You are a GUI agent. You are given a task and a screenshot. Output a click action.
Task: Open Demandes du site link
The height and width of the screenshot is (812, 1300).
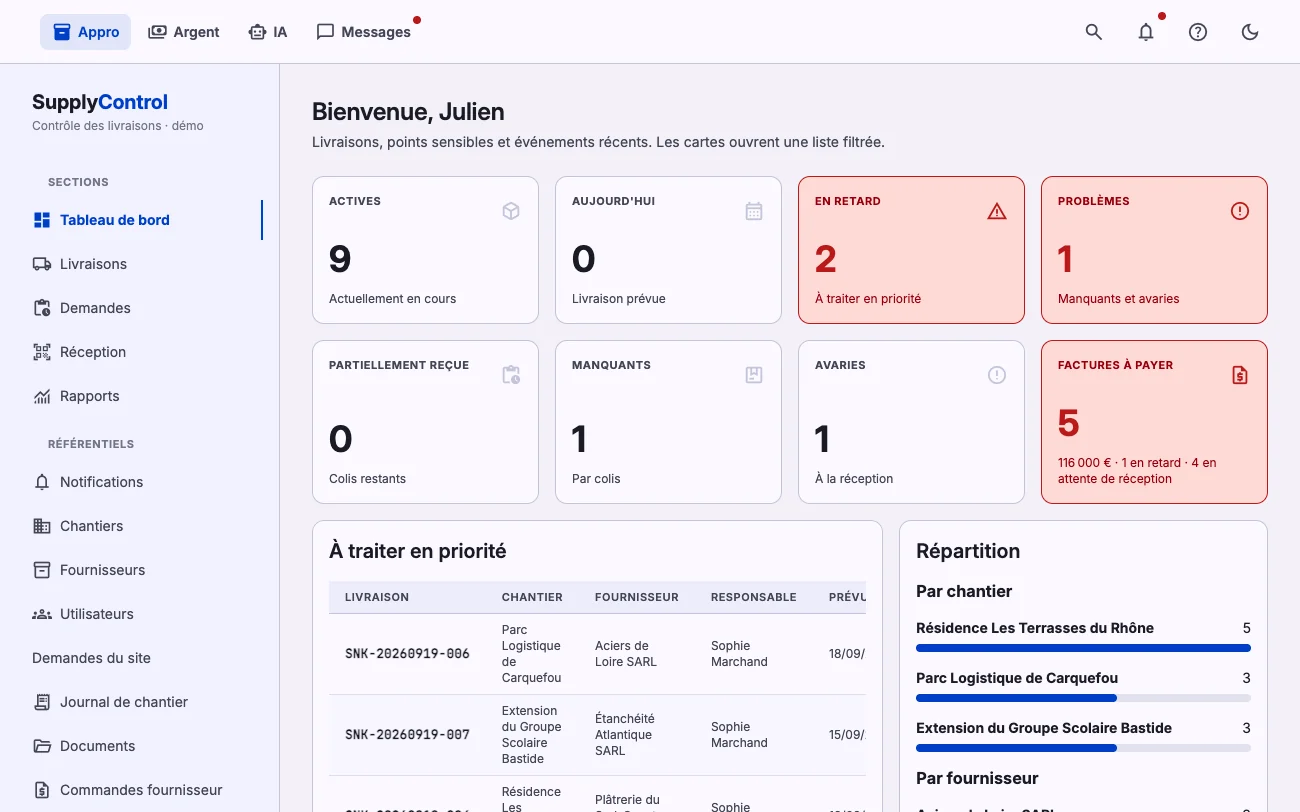pos(140,658)
